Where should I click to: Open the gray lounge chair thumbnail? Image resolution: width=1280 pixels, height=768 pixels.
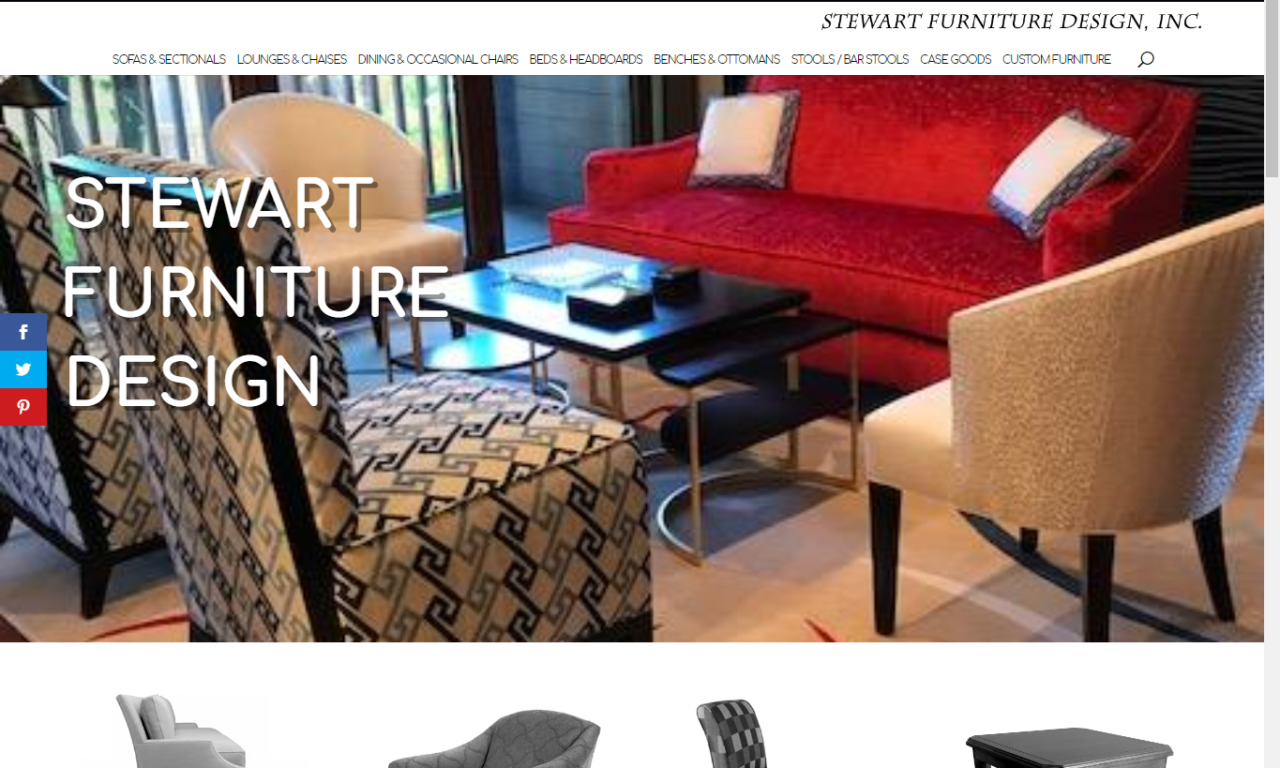click(x=494, y=739)
